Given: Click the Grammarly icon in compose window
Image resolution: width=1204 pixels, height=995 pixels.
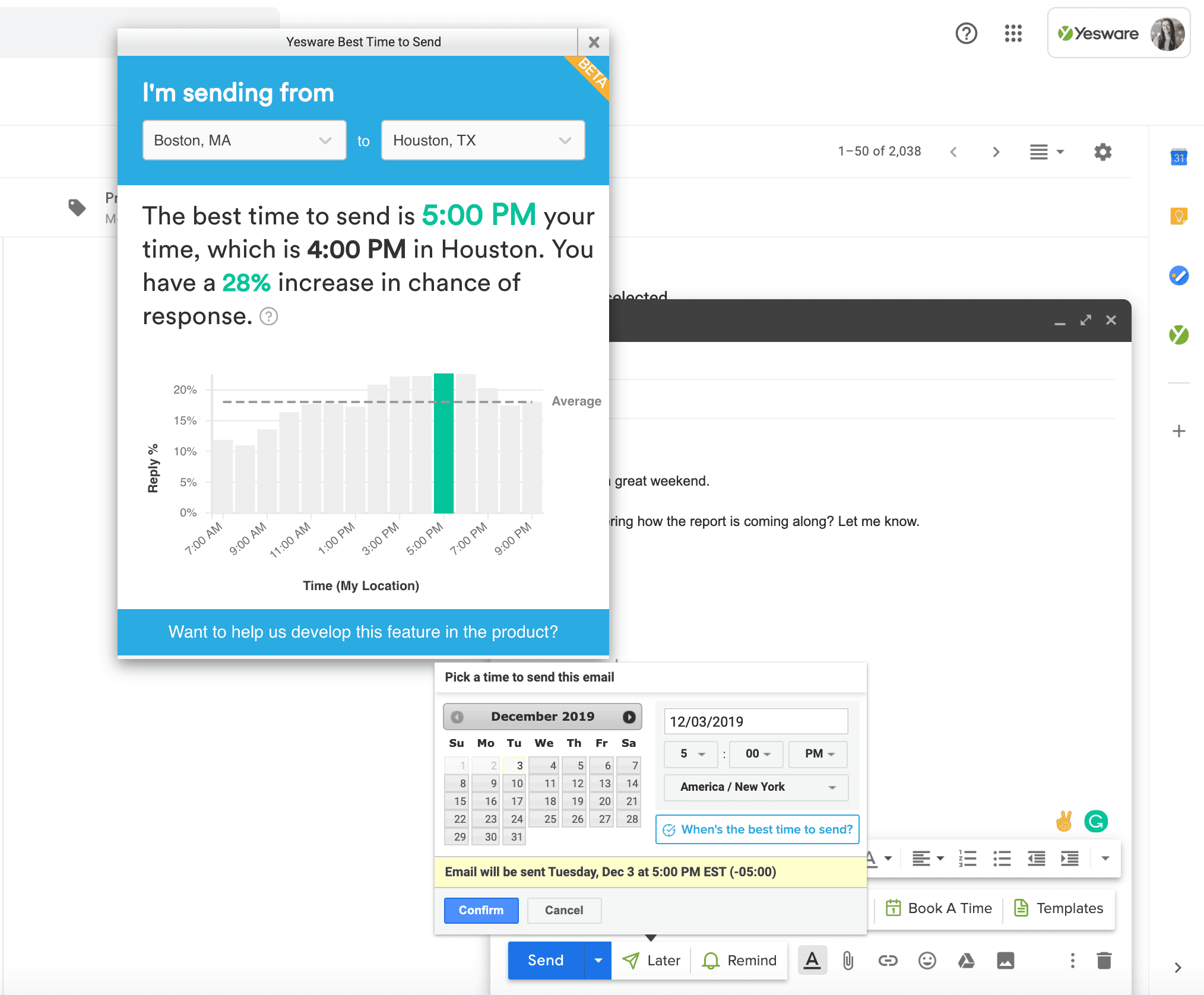Looking at the screenshot, I should pos(1096,822).
